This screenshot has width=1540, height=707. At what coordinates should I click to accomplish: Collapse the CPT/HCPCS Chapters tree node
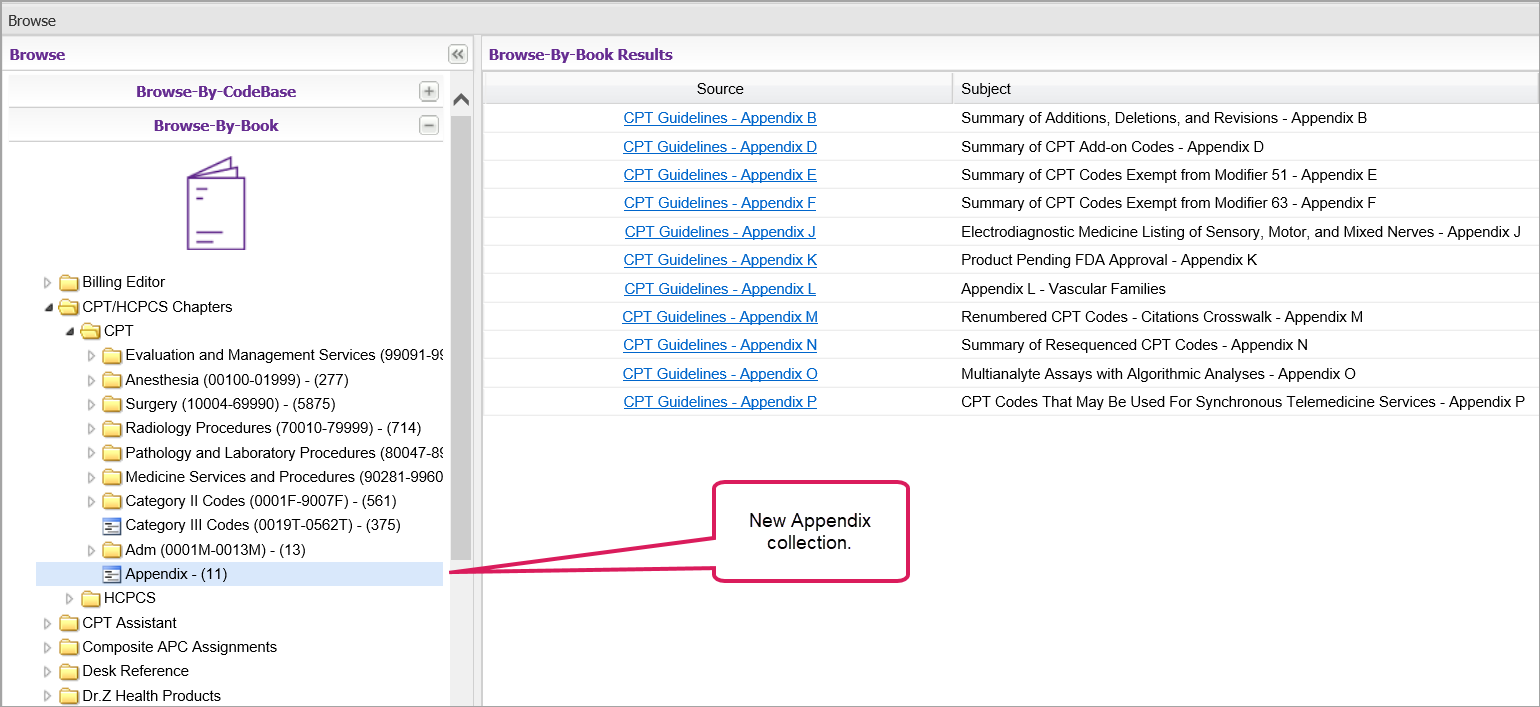coord(48,307)
